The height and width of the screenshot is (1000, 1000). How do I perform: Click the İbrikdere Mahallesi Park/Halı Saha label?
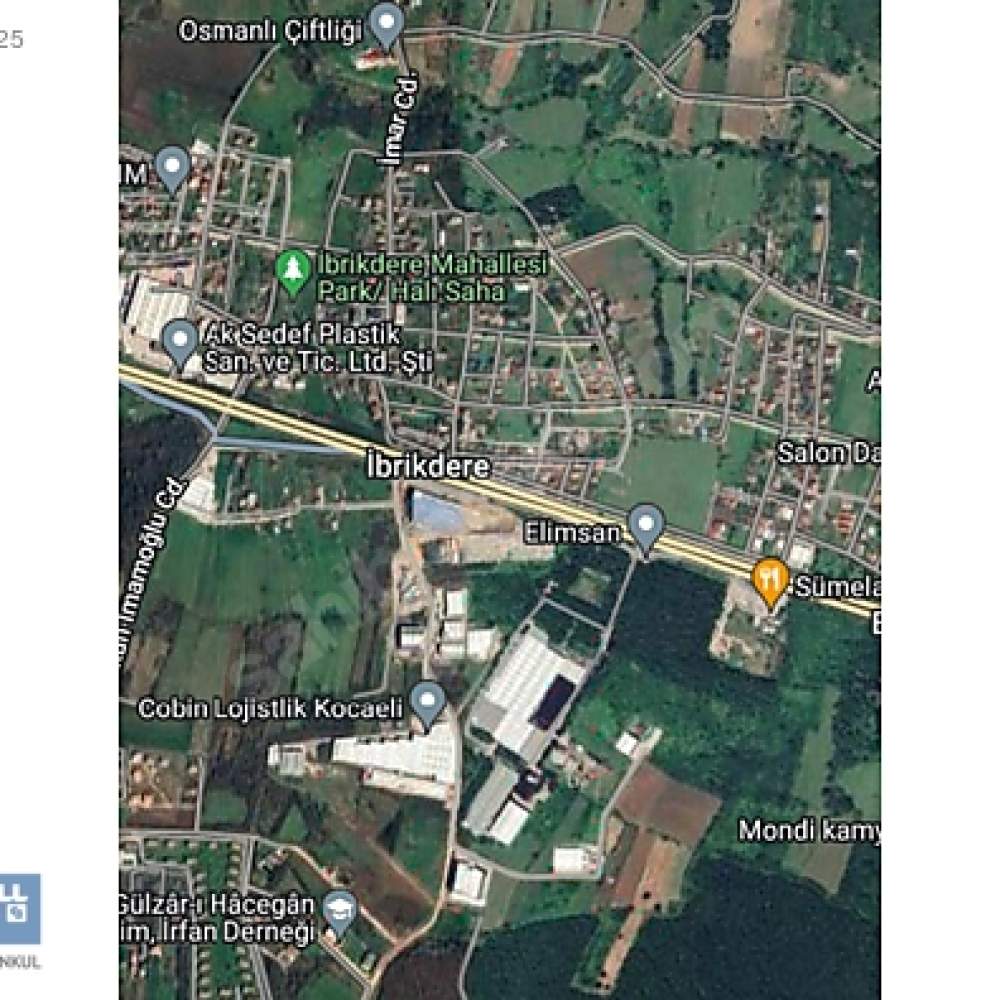coord(432,277)
